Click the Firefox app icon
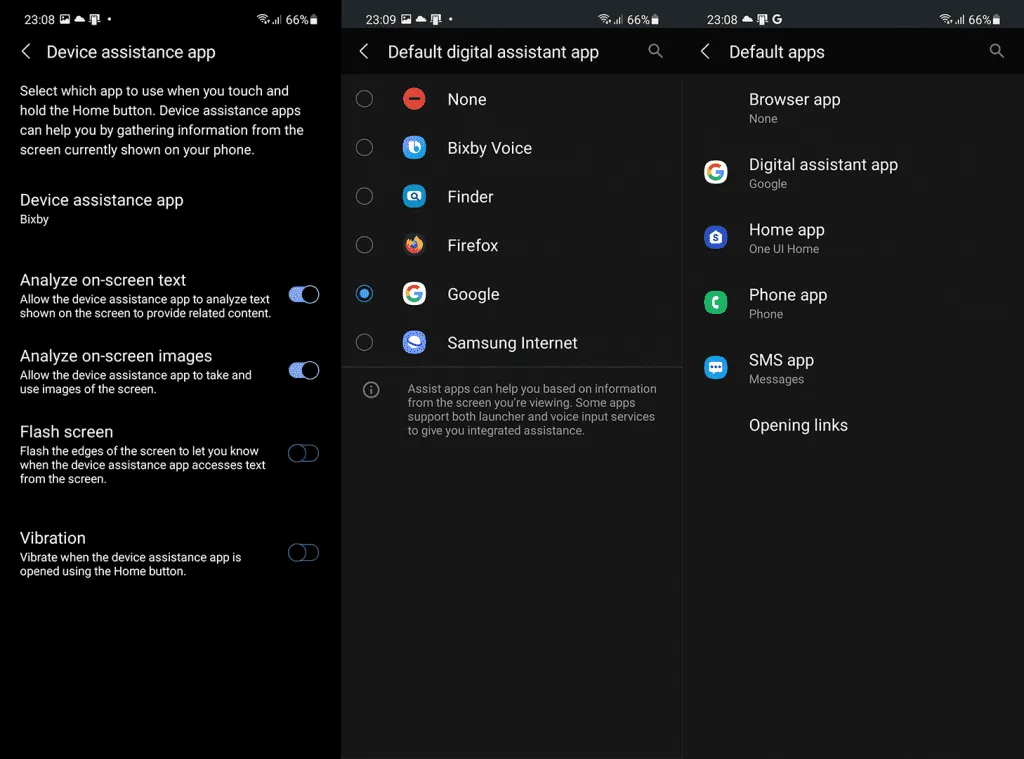The image size is (1024, 759). click(x=414, y=245)
